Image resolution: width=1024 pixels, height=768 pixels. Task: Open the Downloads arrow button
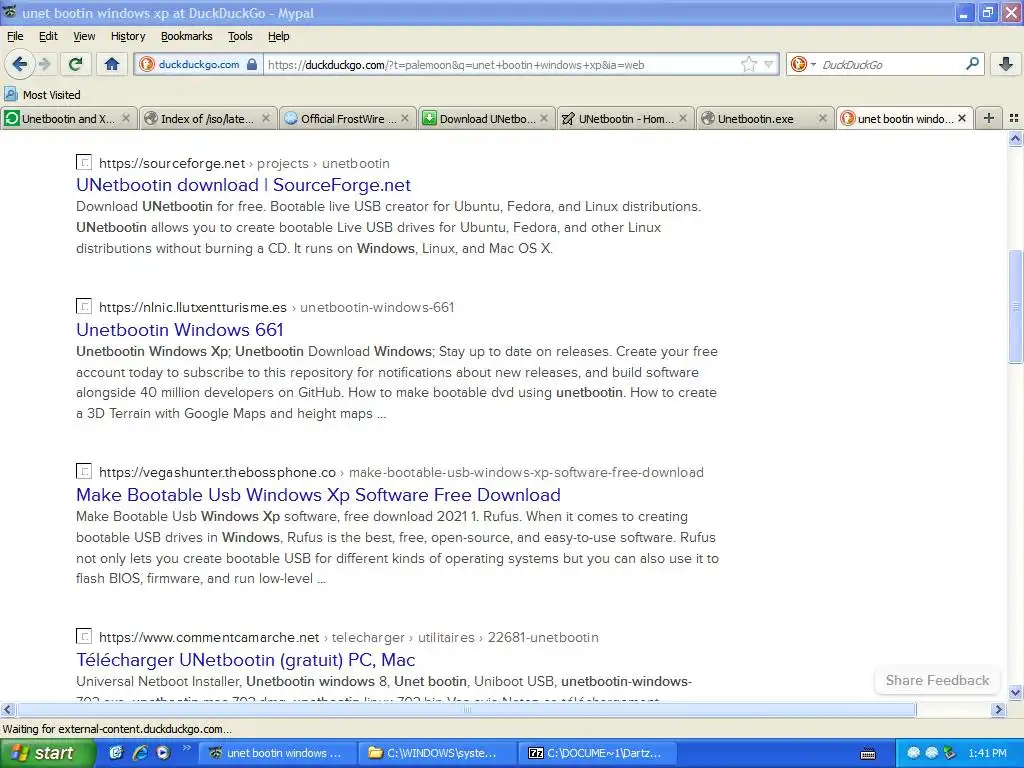point(1006,64)
